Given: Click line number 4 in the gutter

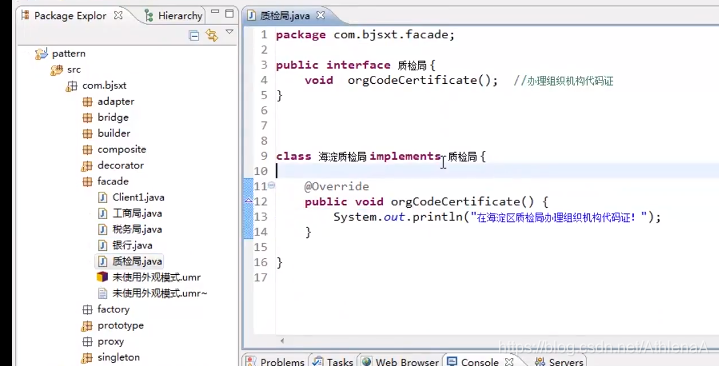Looking at the screenshot, I should [264, 80].
